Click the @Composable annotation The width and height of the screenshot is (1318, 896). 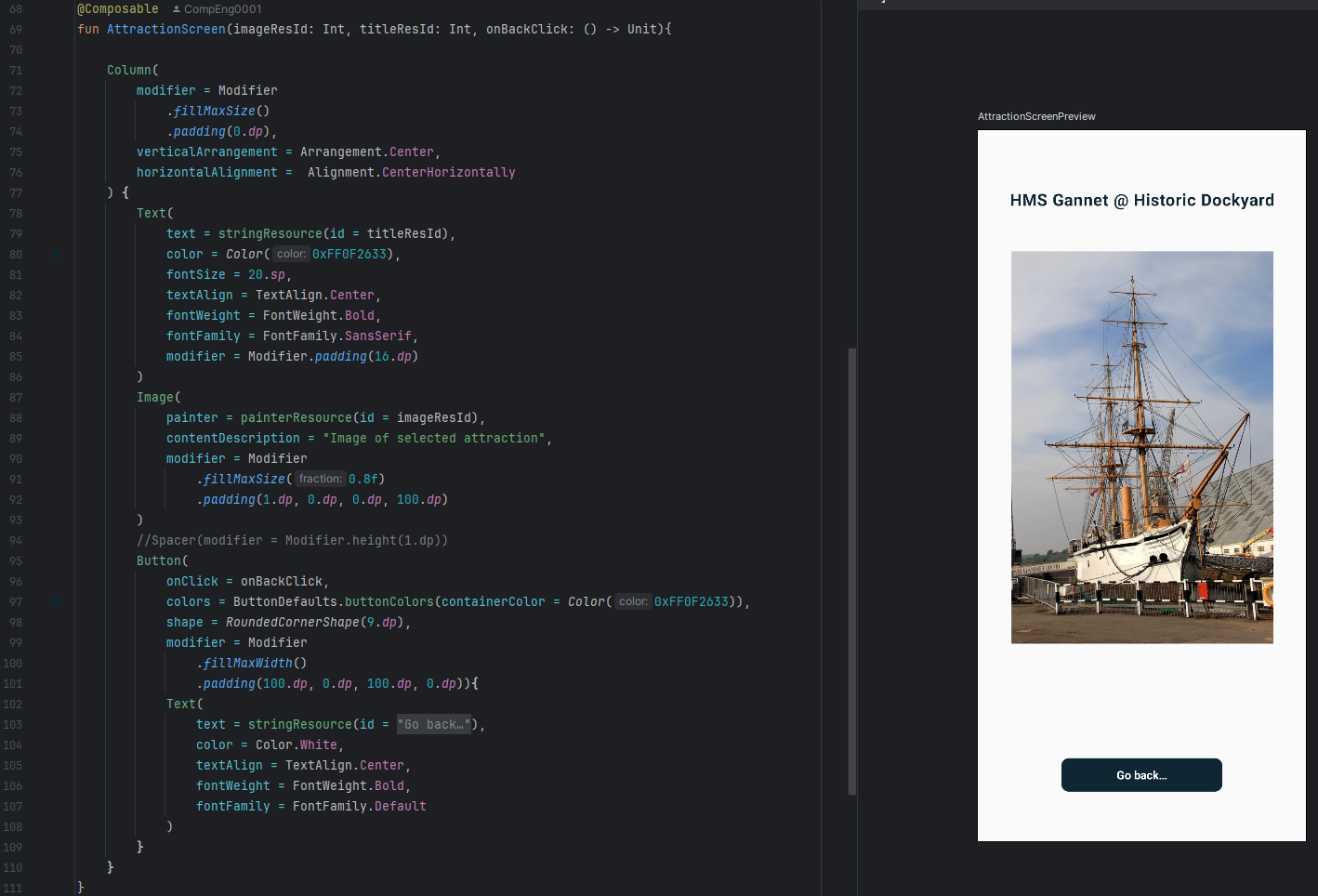tap(118, 9)
